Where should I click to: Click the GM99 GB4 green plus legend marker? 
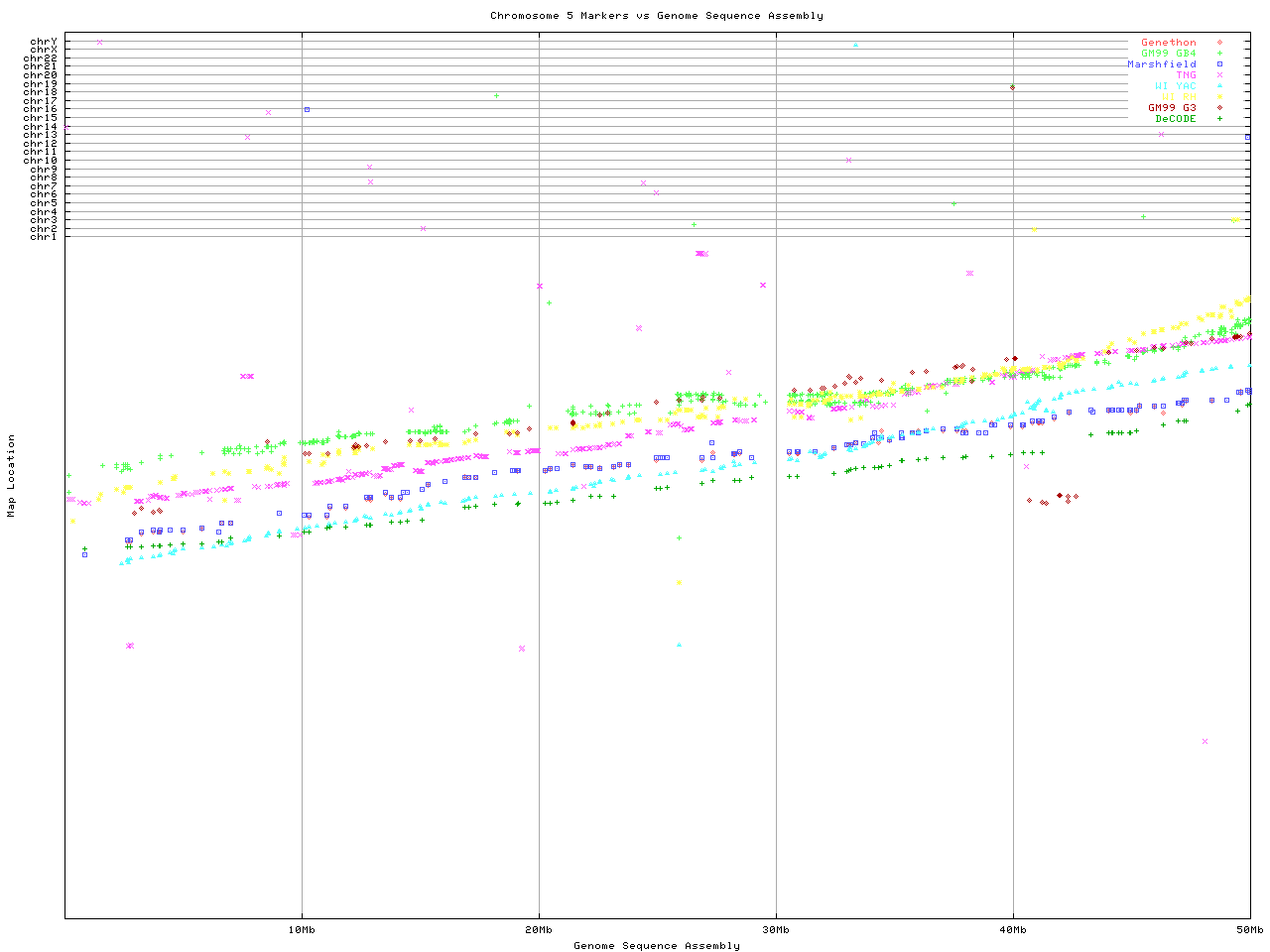click(x=1219, y=54)
